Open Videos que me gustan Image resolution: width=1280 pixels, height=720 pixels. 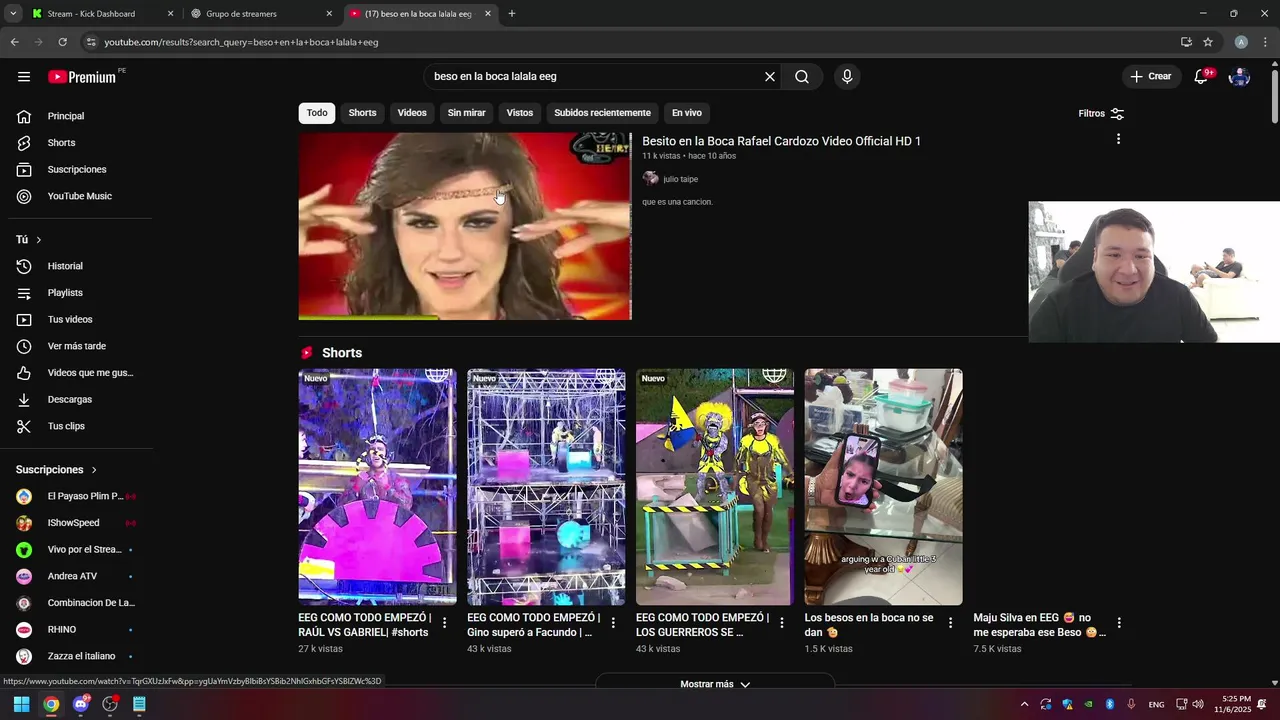pos(76,373)
